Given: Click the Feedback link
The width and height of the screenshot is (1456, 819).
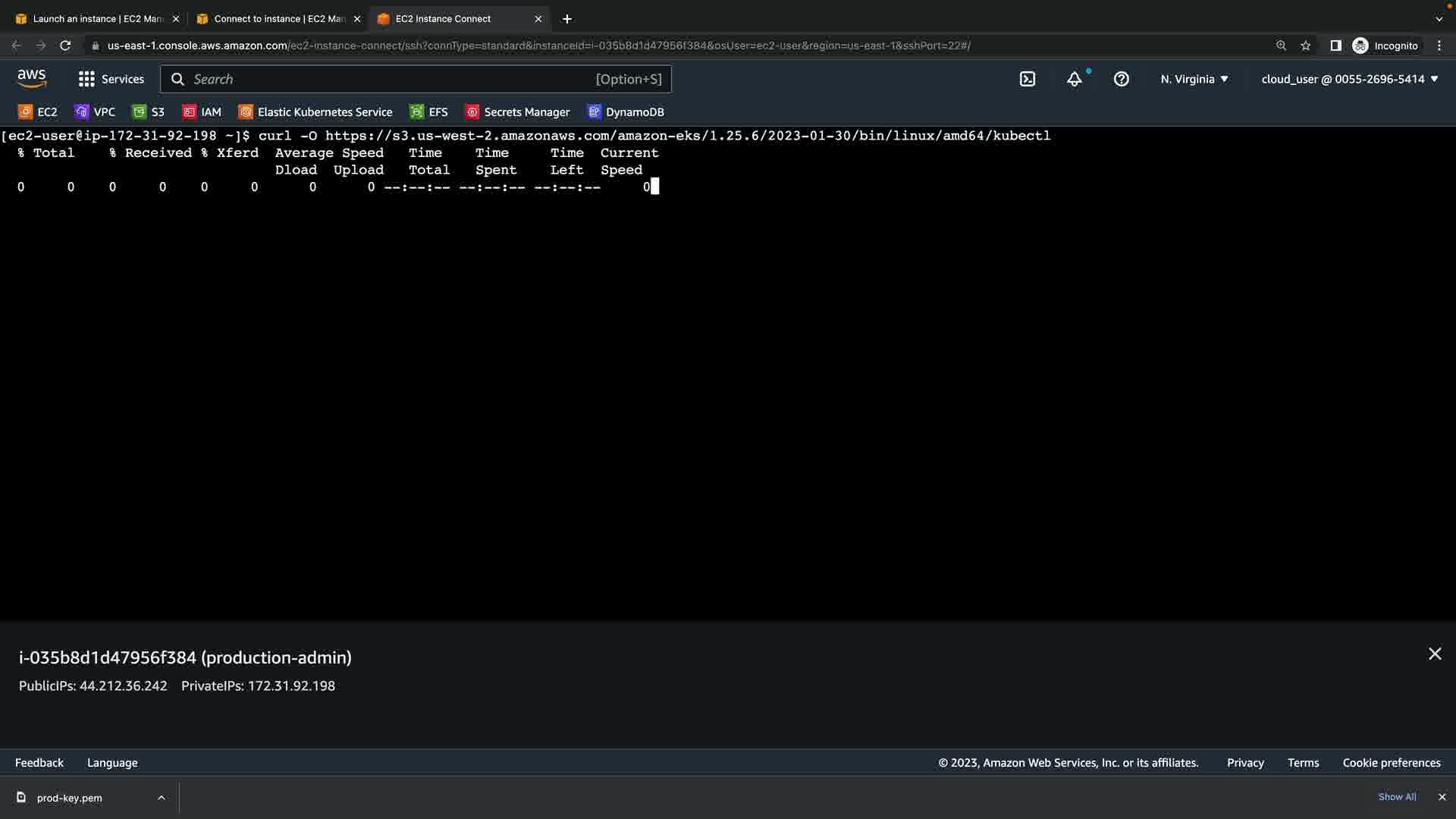Looking at the screenshot, I should 39,763.
